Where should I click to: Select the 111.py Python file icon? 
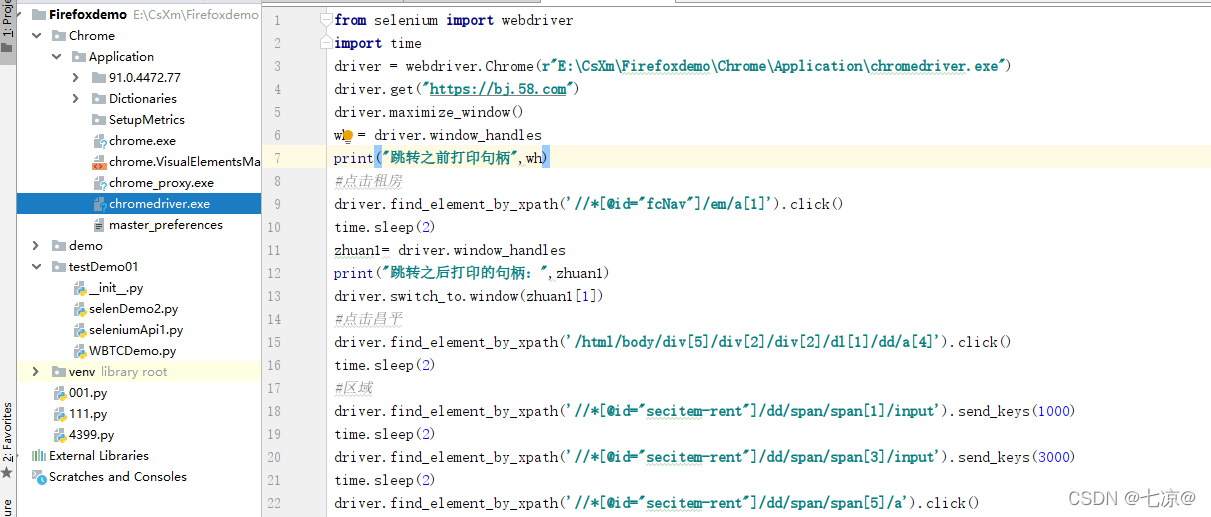point(60,414)
